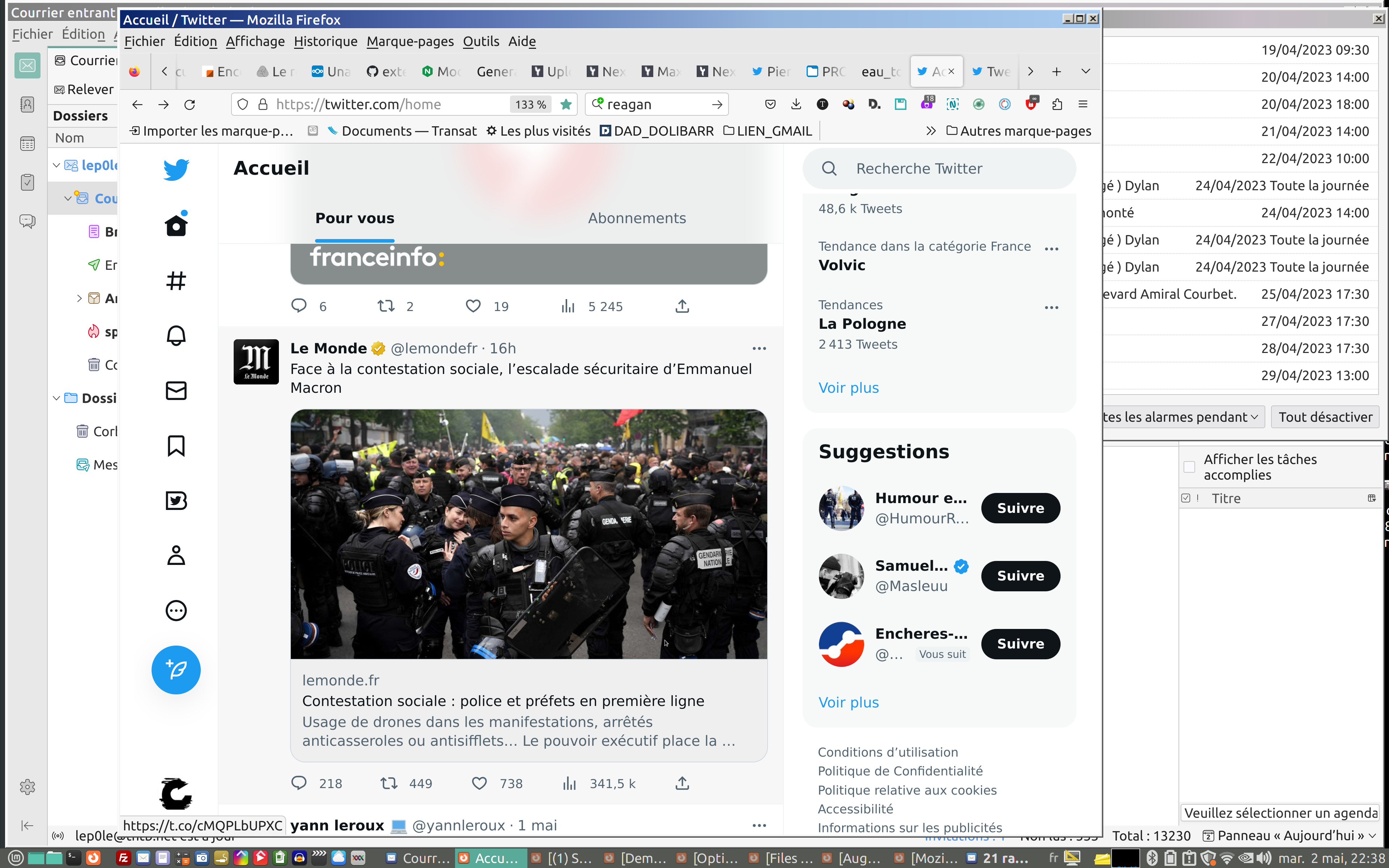Click 'Voir plus' under trends
This screenshot has height=868, width=1389.
pyautogui.click(x=848, y=388)
